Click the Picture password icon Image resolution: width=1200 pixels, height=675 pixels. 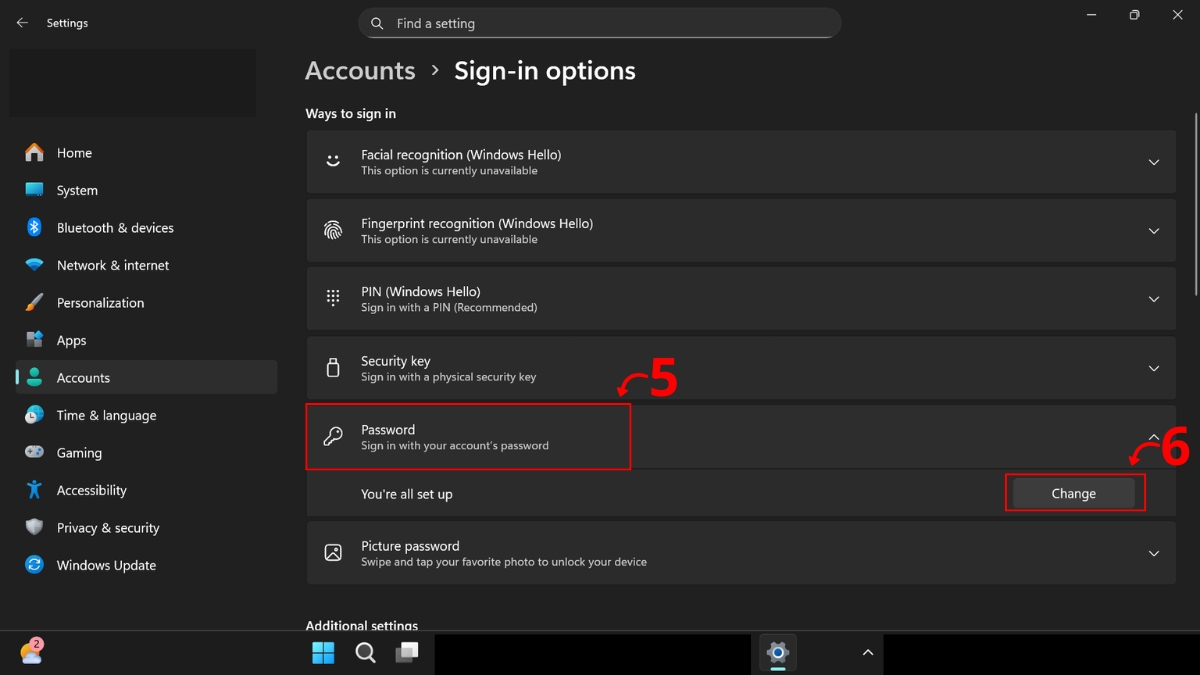click(x=332, y=553)
